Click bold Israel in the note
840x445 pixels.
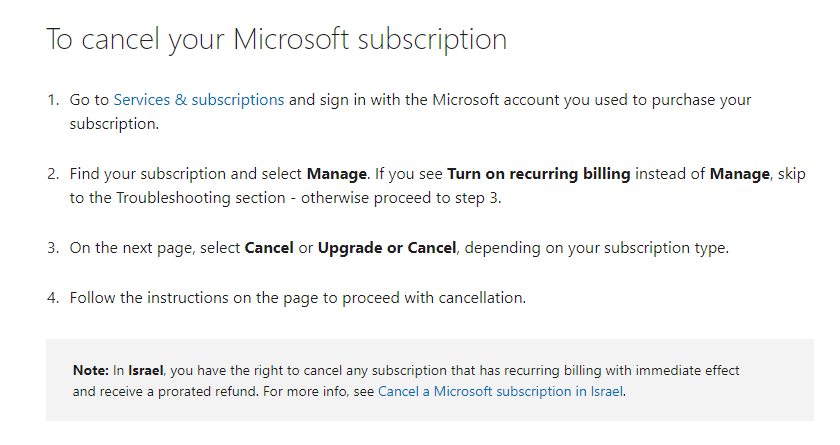point(146,371)
